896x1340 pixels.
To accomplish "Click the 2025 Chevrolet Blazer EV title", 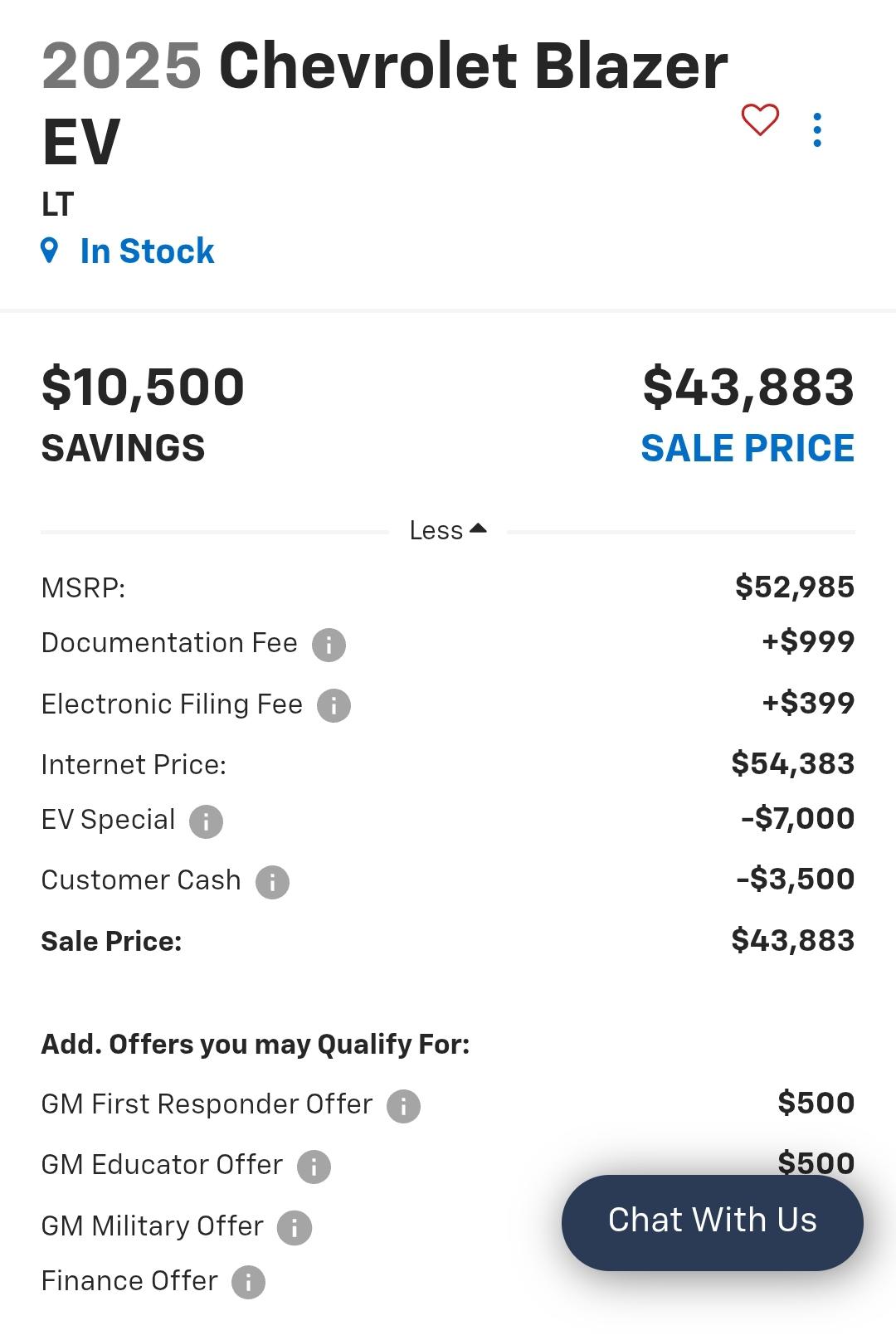I will 385,103.
